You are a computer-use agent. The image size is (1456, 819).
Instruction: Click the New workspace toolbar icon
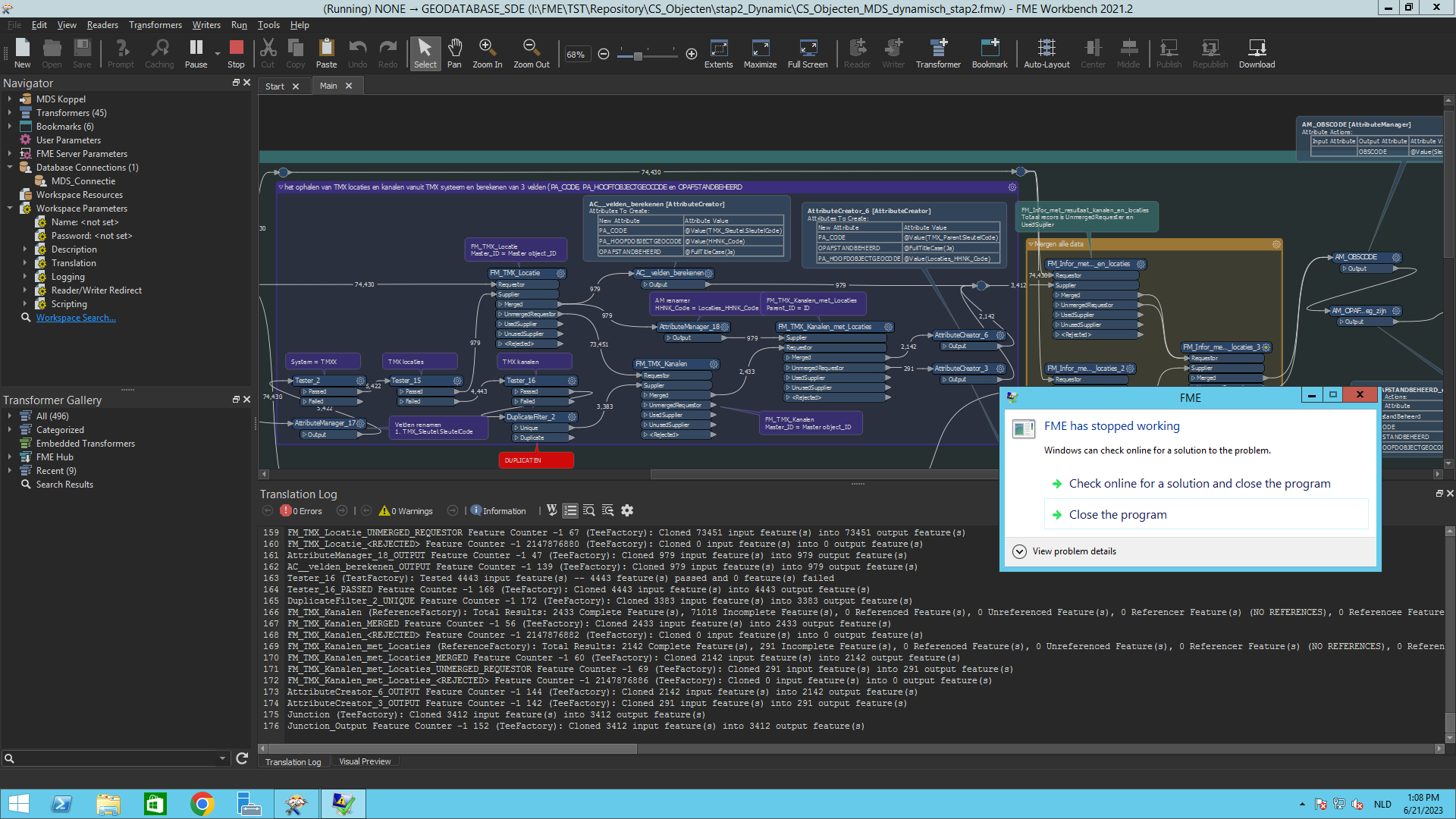23,53
